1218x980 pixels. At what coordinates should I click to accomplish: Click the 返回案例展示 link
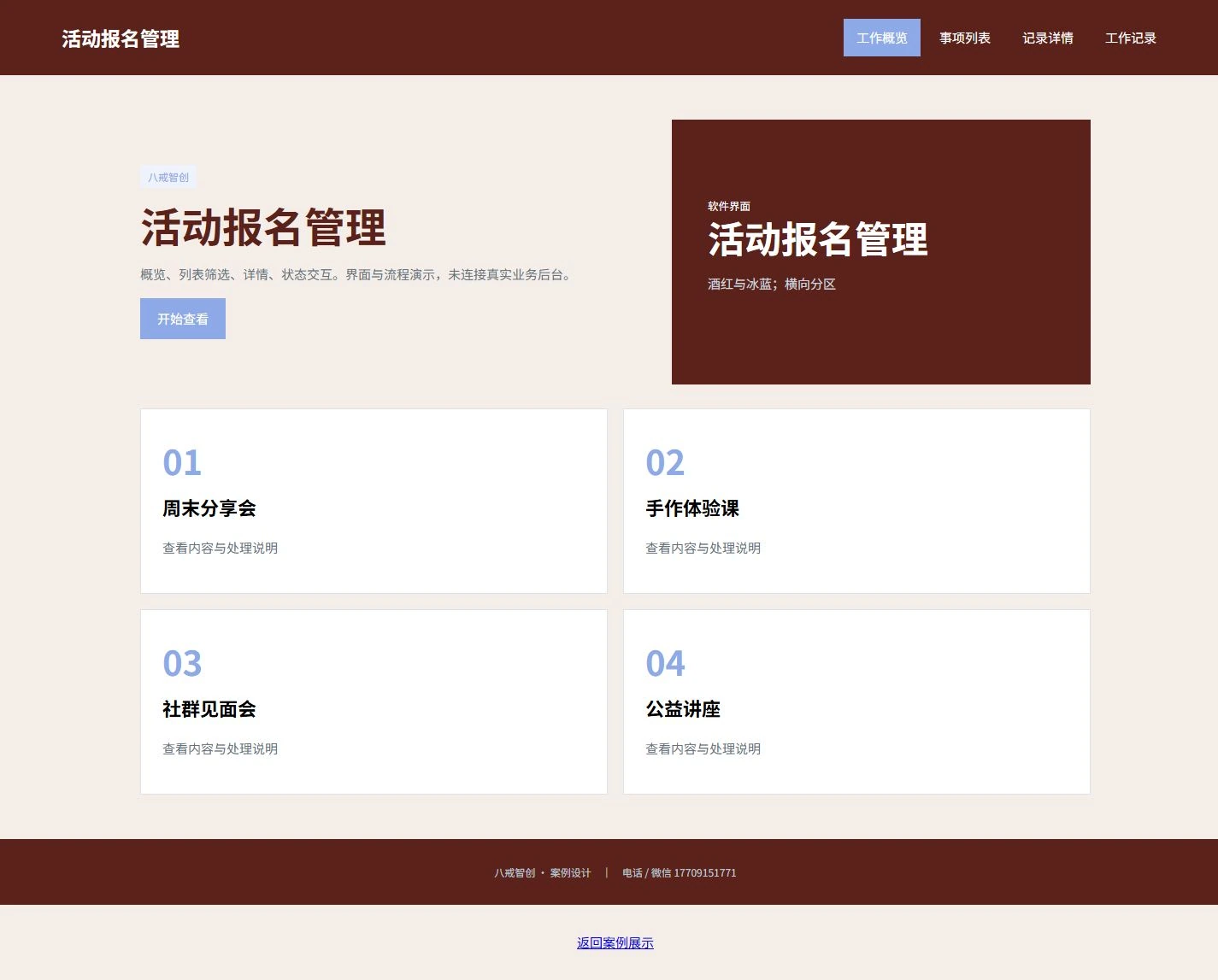click(615, 943)
